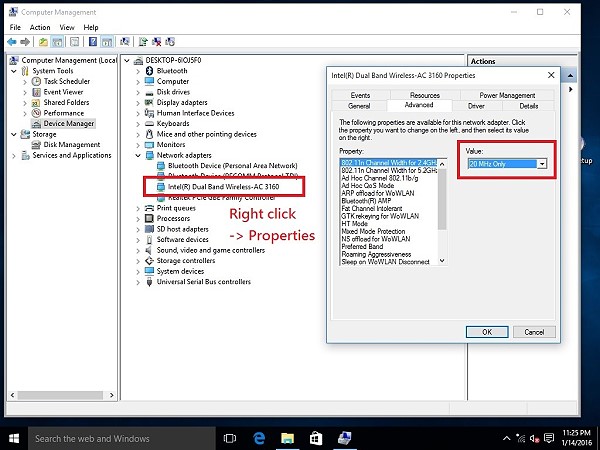Switch to the Power Management tab
The image size is (600, 450).
tap(508, 95)
